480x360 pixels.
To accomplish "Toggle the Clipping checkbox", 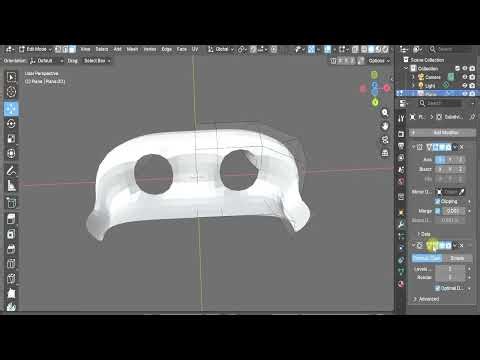I will click(x=438, y=201).
